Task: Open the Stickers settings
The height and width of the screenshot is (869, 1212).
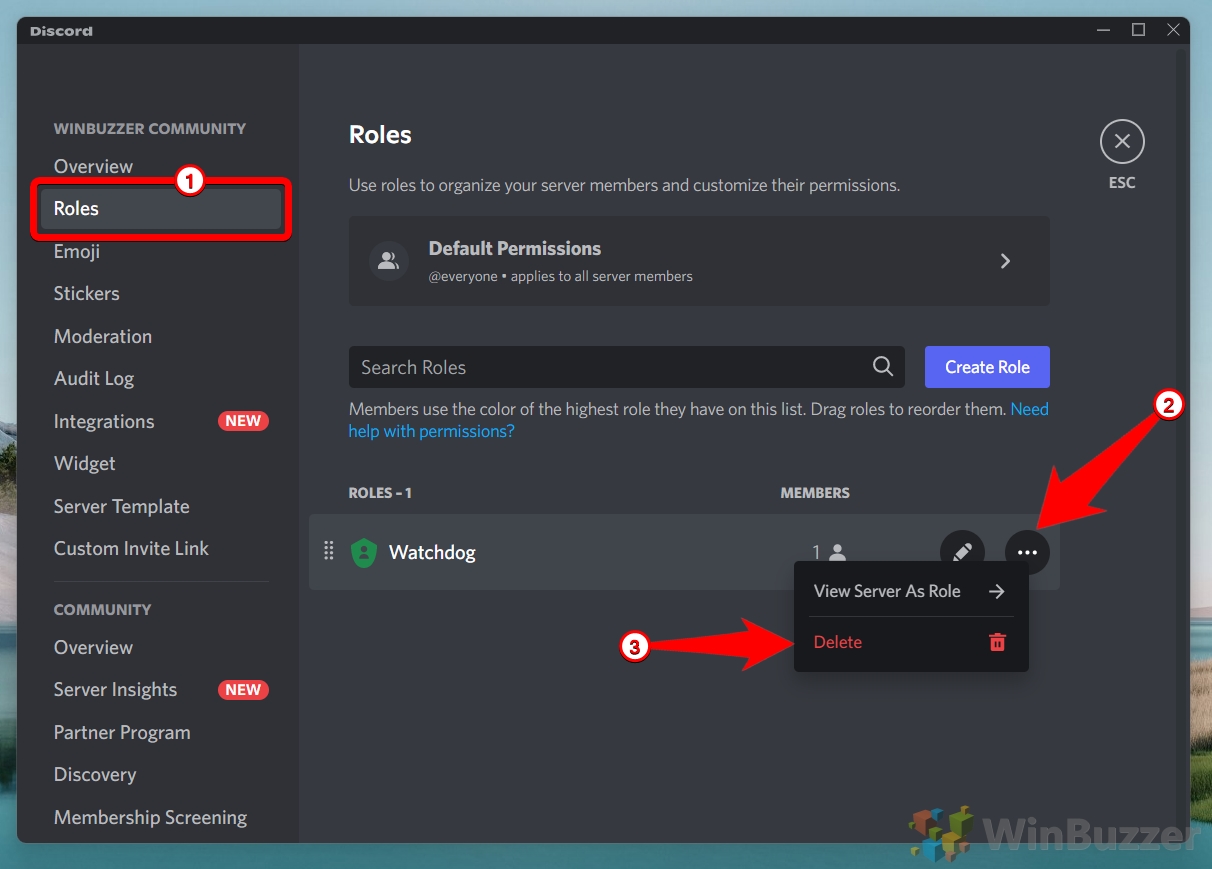Action: point(87,293)
